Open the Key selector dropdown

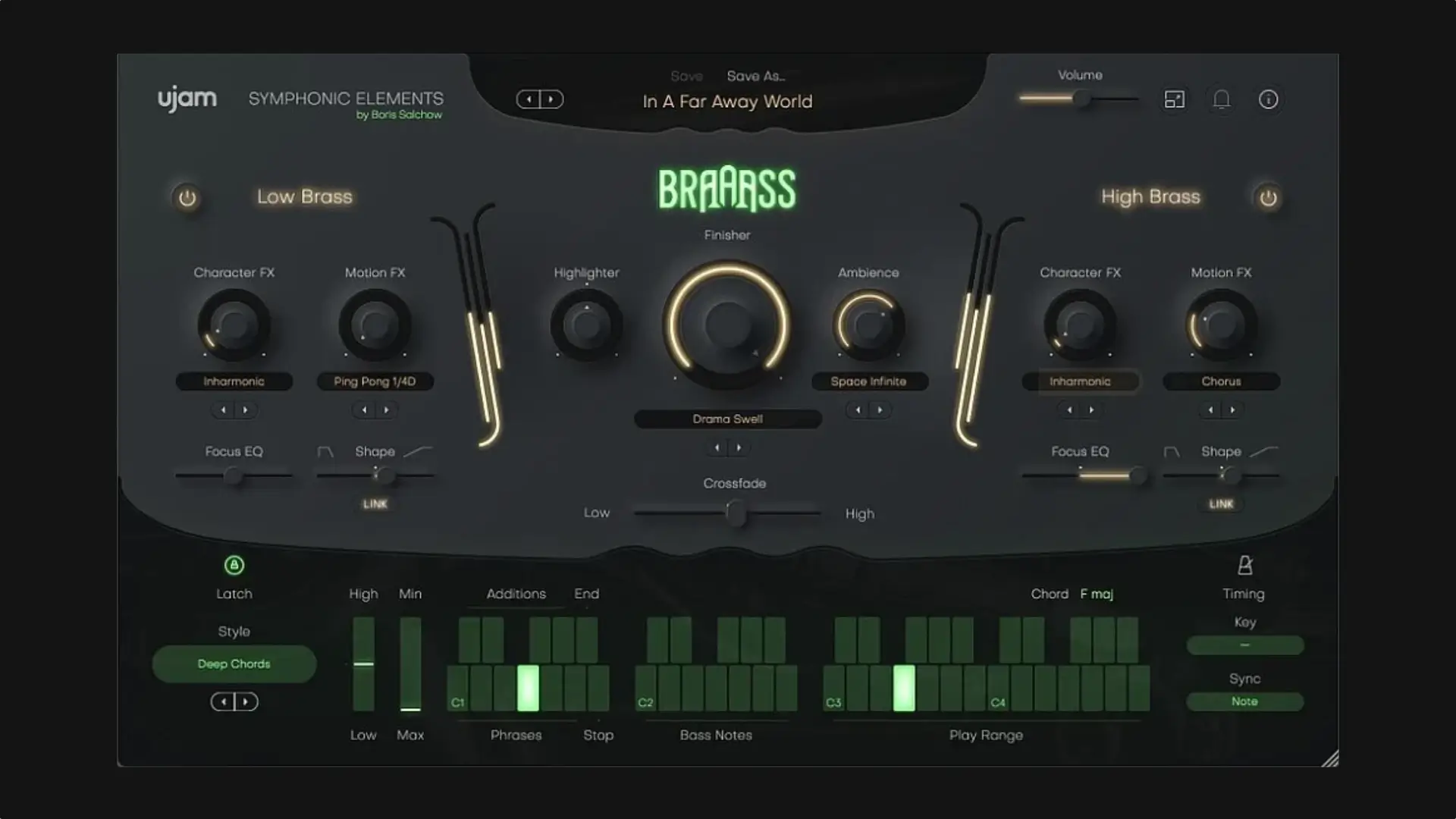tap(1244, 645)
